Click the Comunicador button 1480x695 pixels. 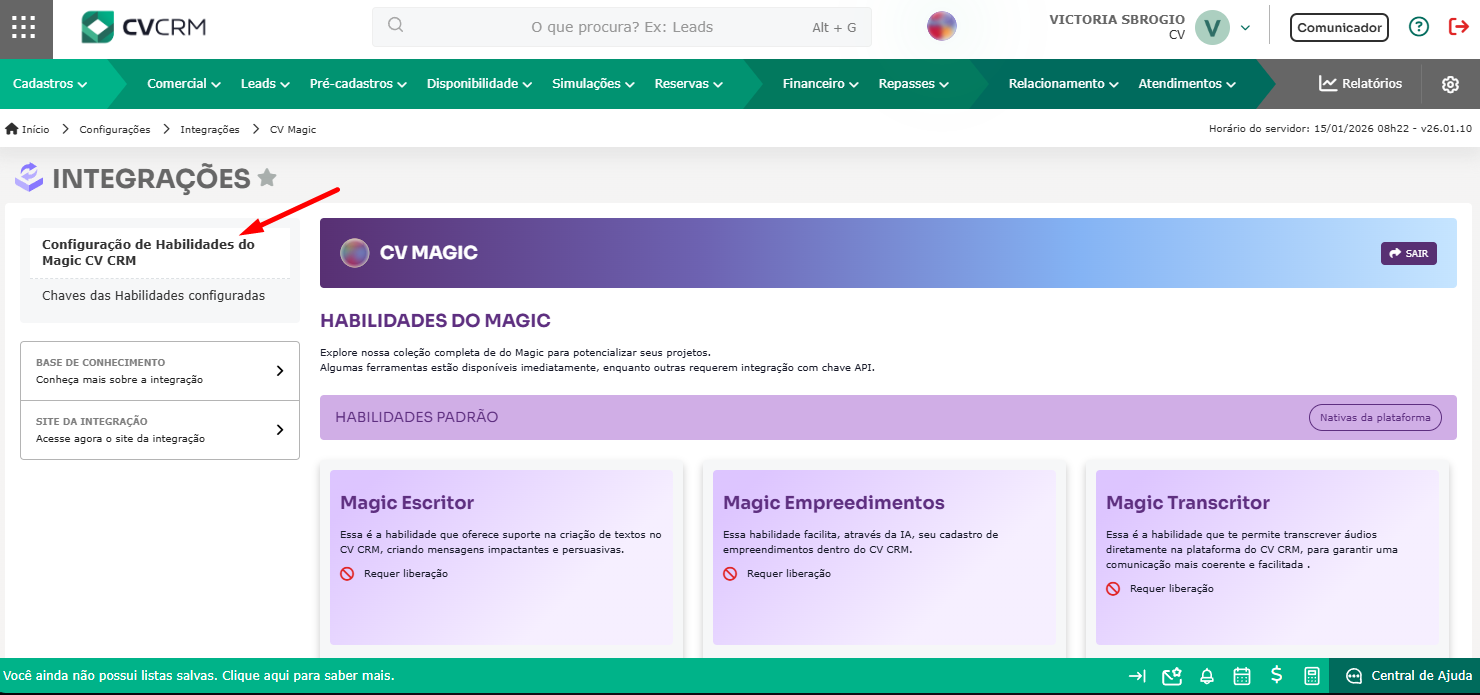click(1339, 28)
